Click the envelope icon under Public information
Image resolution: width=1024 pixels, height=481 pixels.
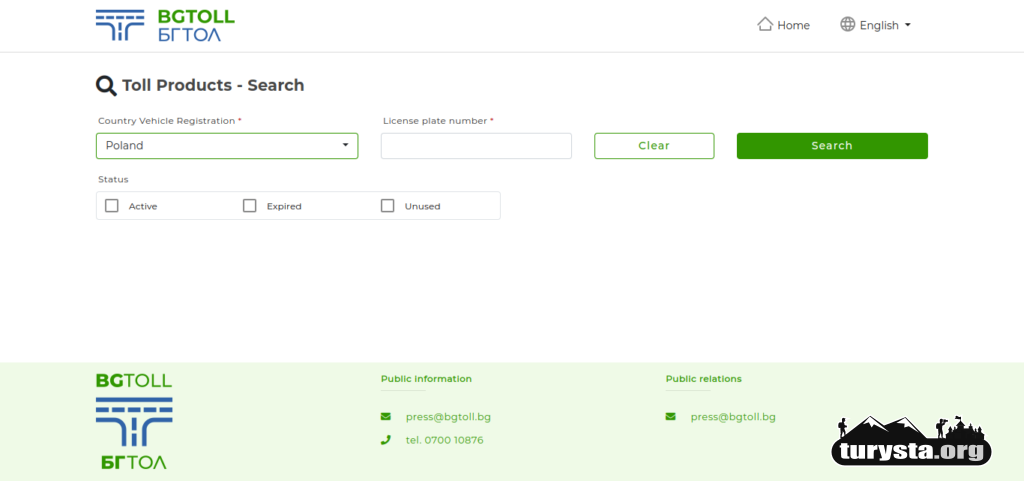(x=386, y=417)
